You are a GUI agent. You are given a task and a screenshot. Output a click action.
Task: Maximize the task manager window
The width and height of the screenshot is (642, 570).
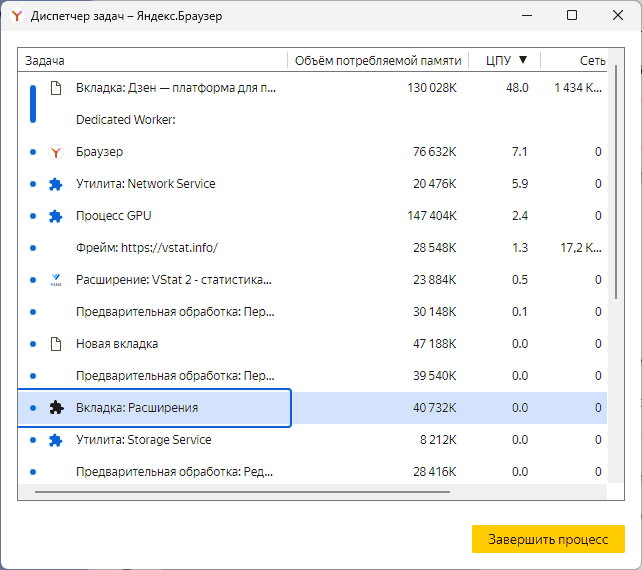click(572, 16)
